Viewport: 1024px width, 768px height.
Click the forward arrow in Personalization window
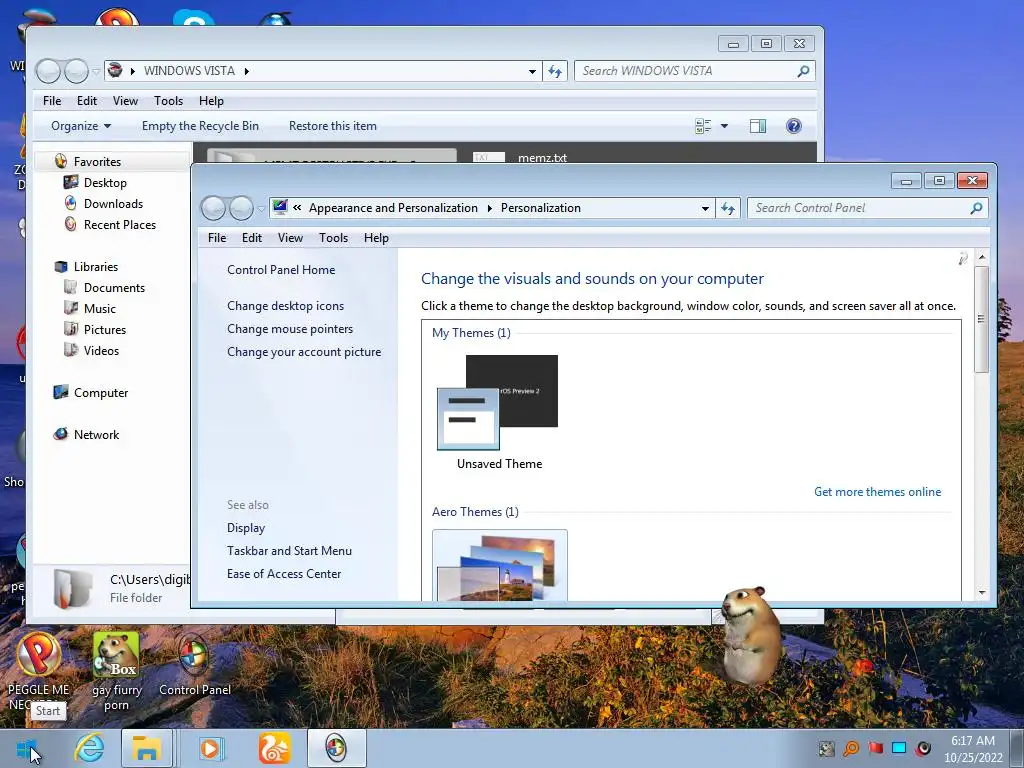tap(241, 208)
